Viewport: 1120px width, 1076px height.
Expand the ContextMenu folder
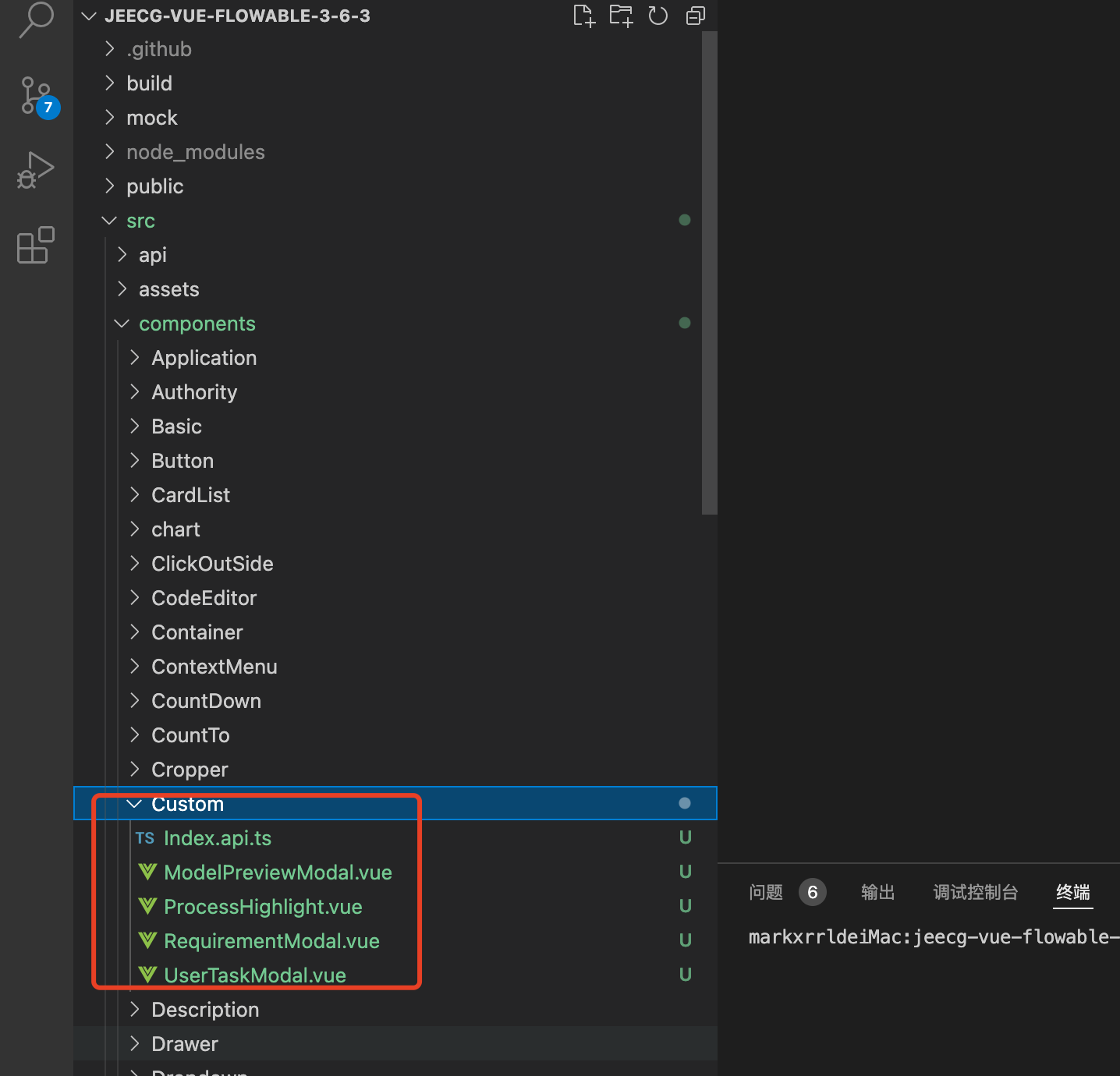(x=135, y=667)
